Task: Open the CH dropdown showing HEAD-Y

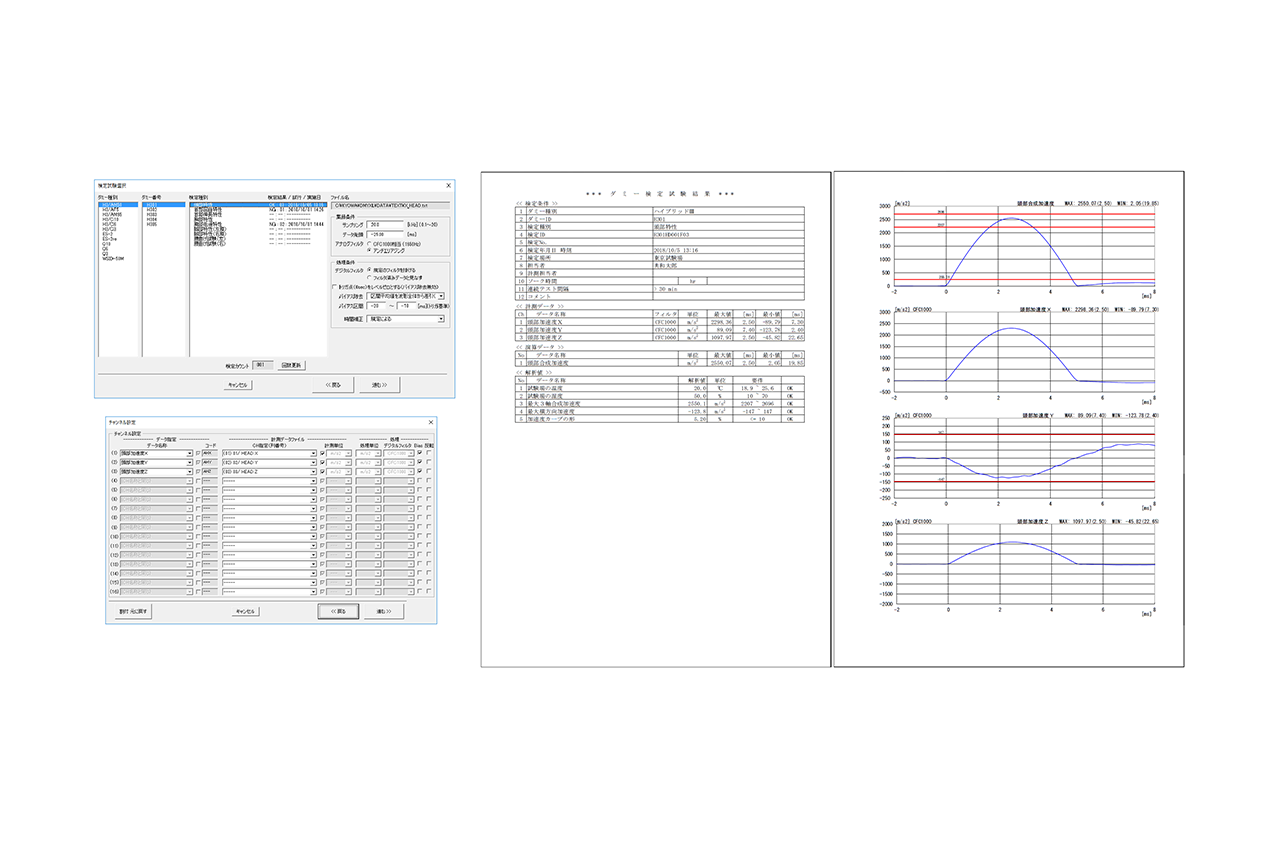Action: [x=269, y=462]
